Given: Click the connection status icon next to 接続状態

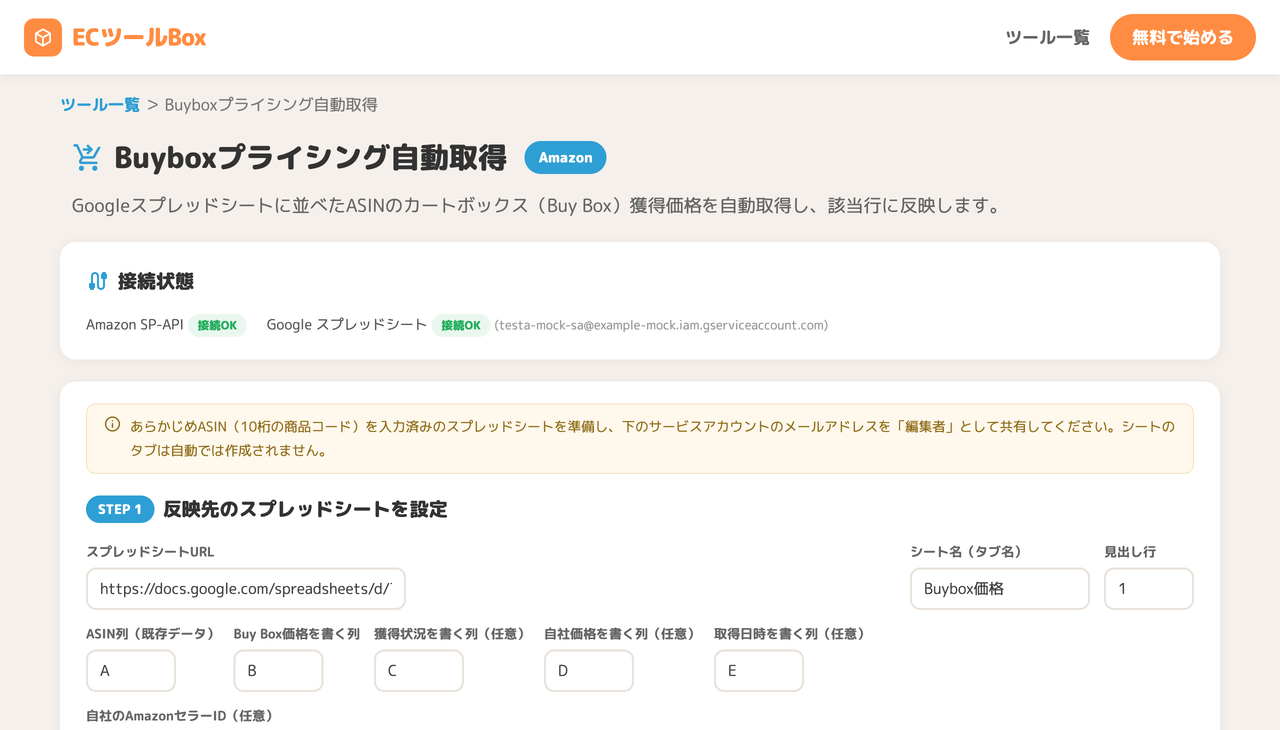Looking at the screenshot, I should click(x=97, y=281).
